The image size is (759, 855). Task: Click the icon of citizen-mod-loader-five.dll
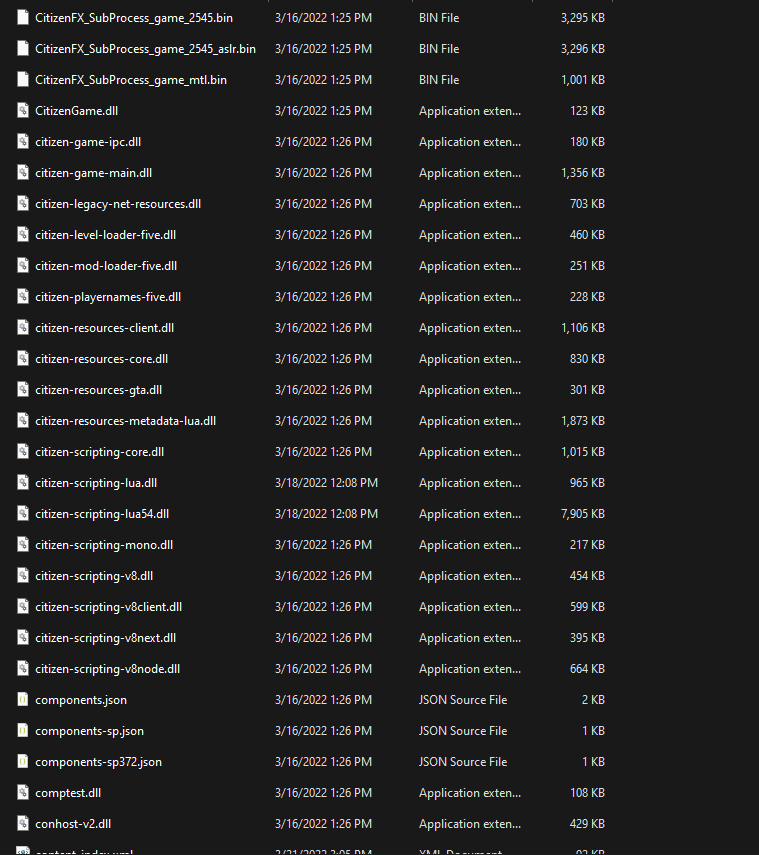[23, 266]
